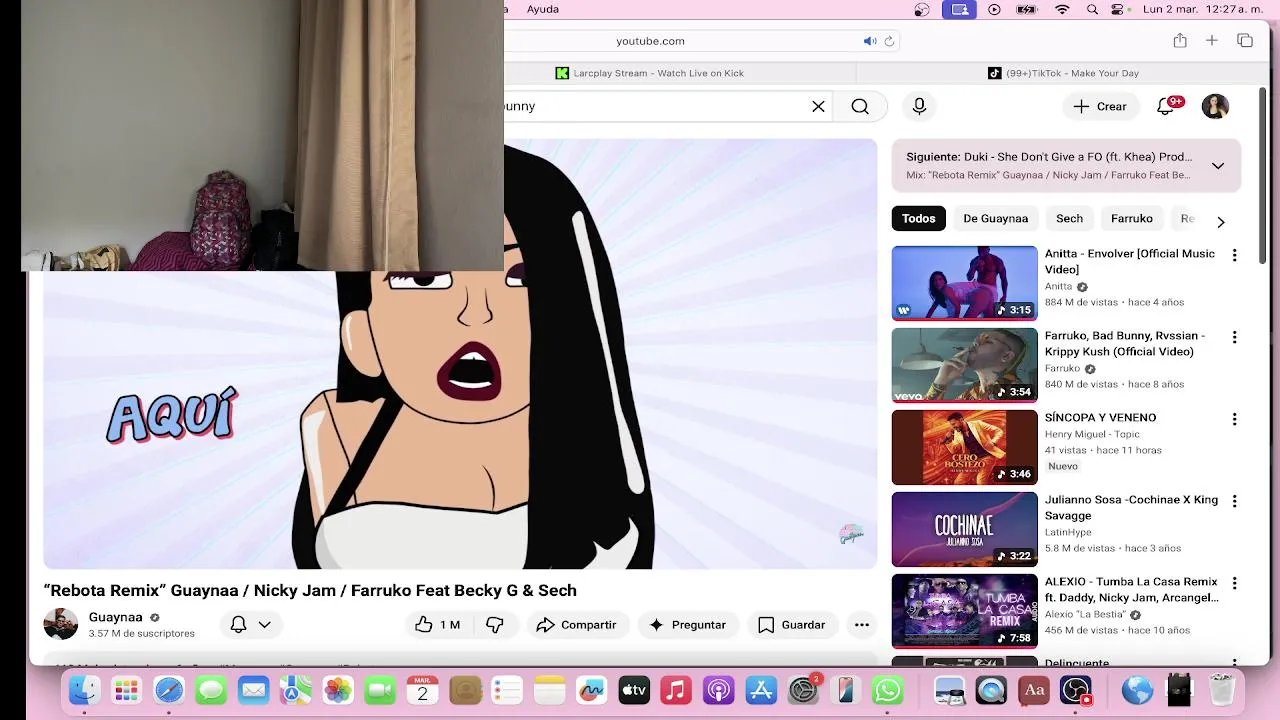The image size is (1280, 720).
Task: Toggle the Guaynaa notification bell
Action: click(238, 624)
